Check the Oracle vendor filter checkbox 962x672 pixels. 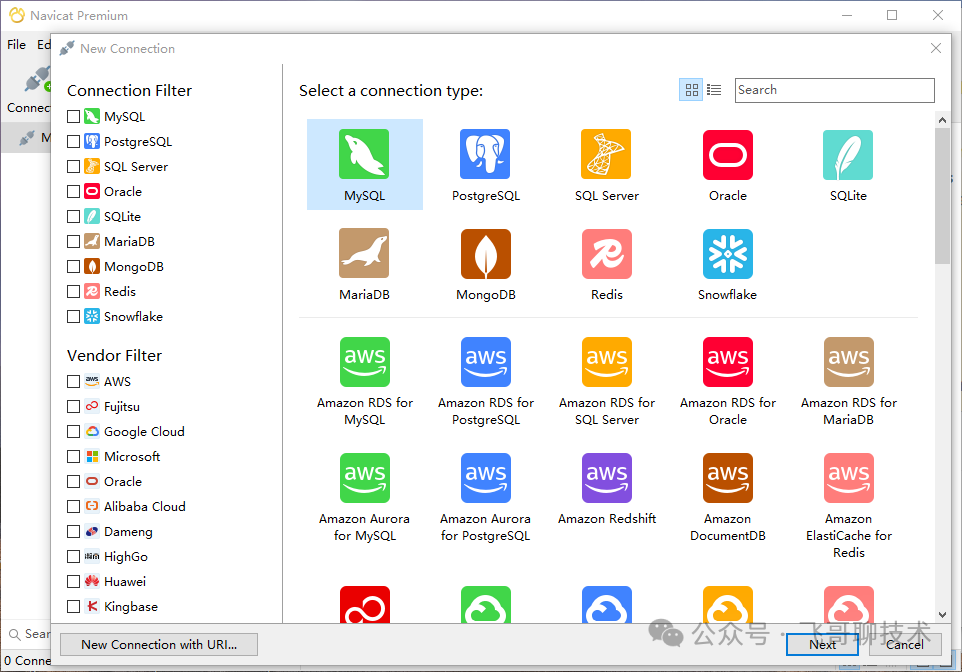[74, 482]
